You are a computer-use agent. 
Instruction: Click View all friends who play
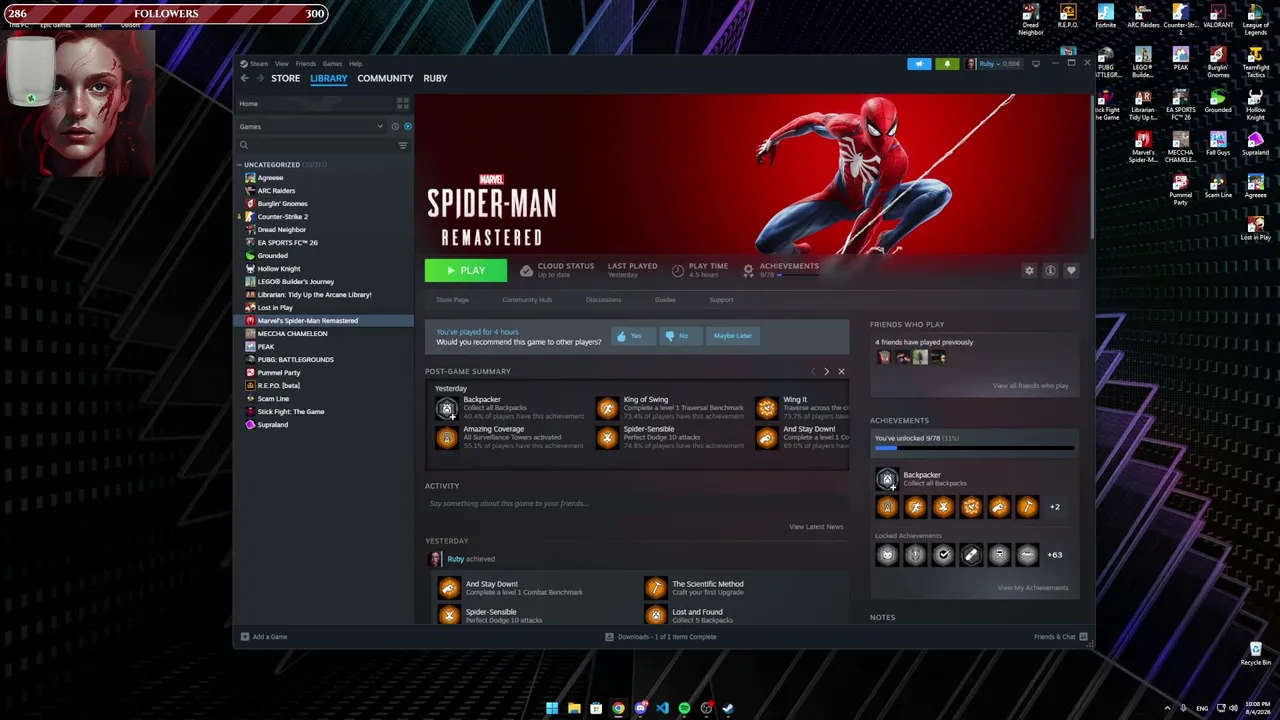tap(1030, 386)
